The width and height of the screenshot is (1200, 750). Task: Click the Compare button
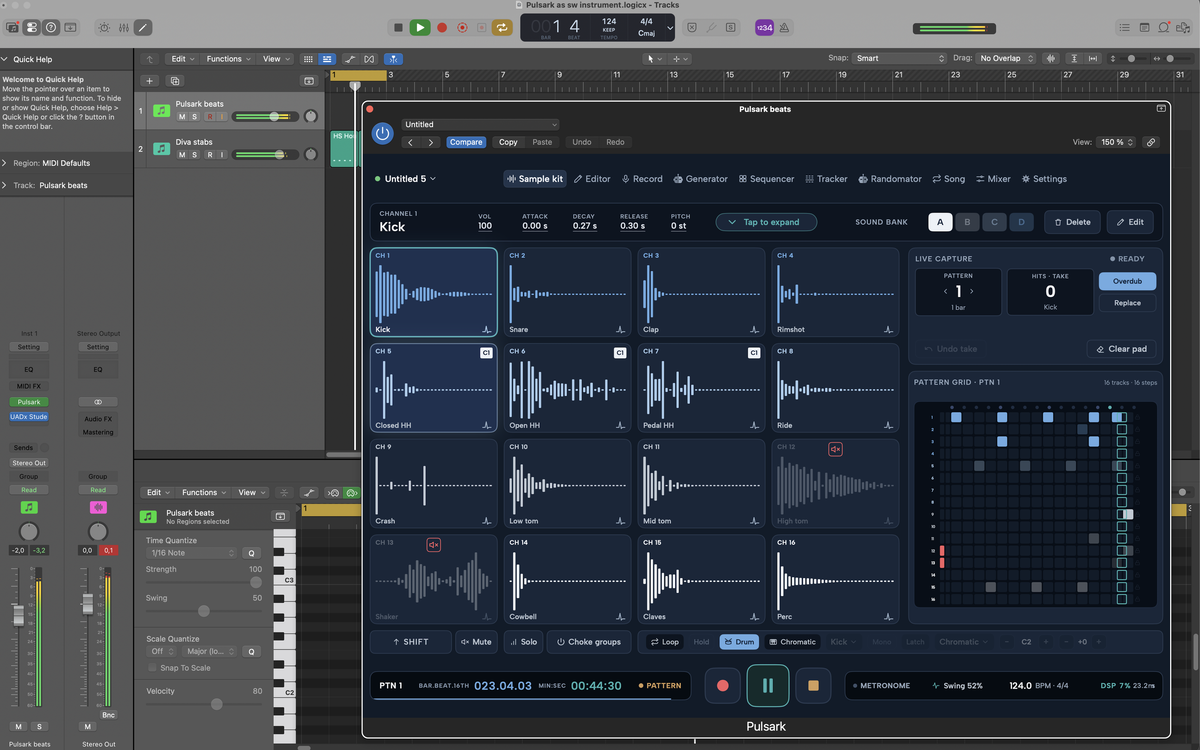466,142
